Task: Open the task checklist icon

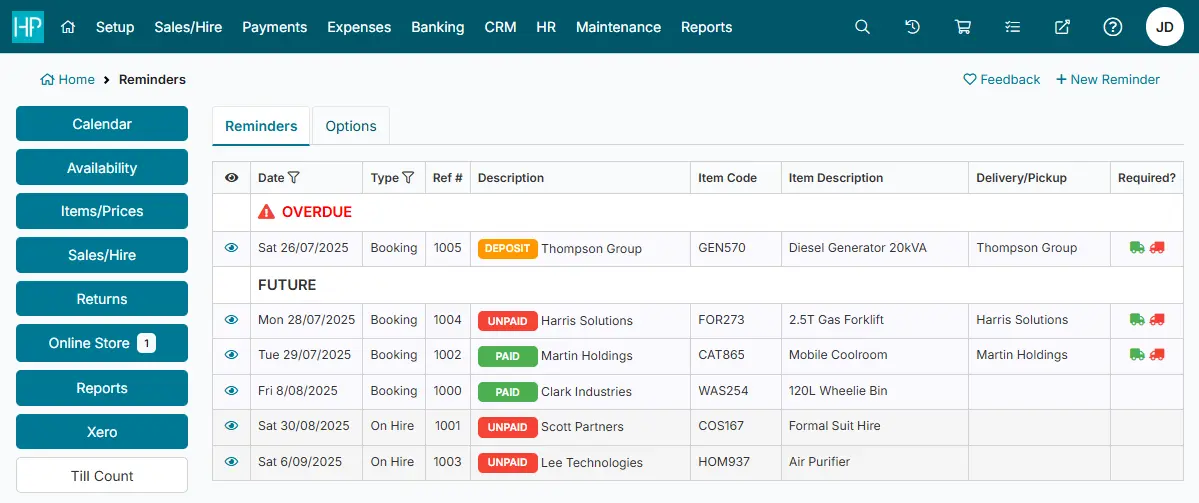Action: point(1012,27)
